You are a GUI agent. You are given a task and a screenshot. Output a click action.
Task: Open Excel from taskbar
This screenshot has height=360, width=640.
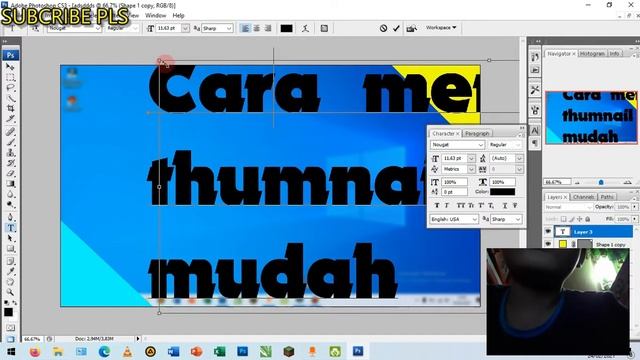pos(220,351)
